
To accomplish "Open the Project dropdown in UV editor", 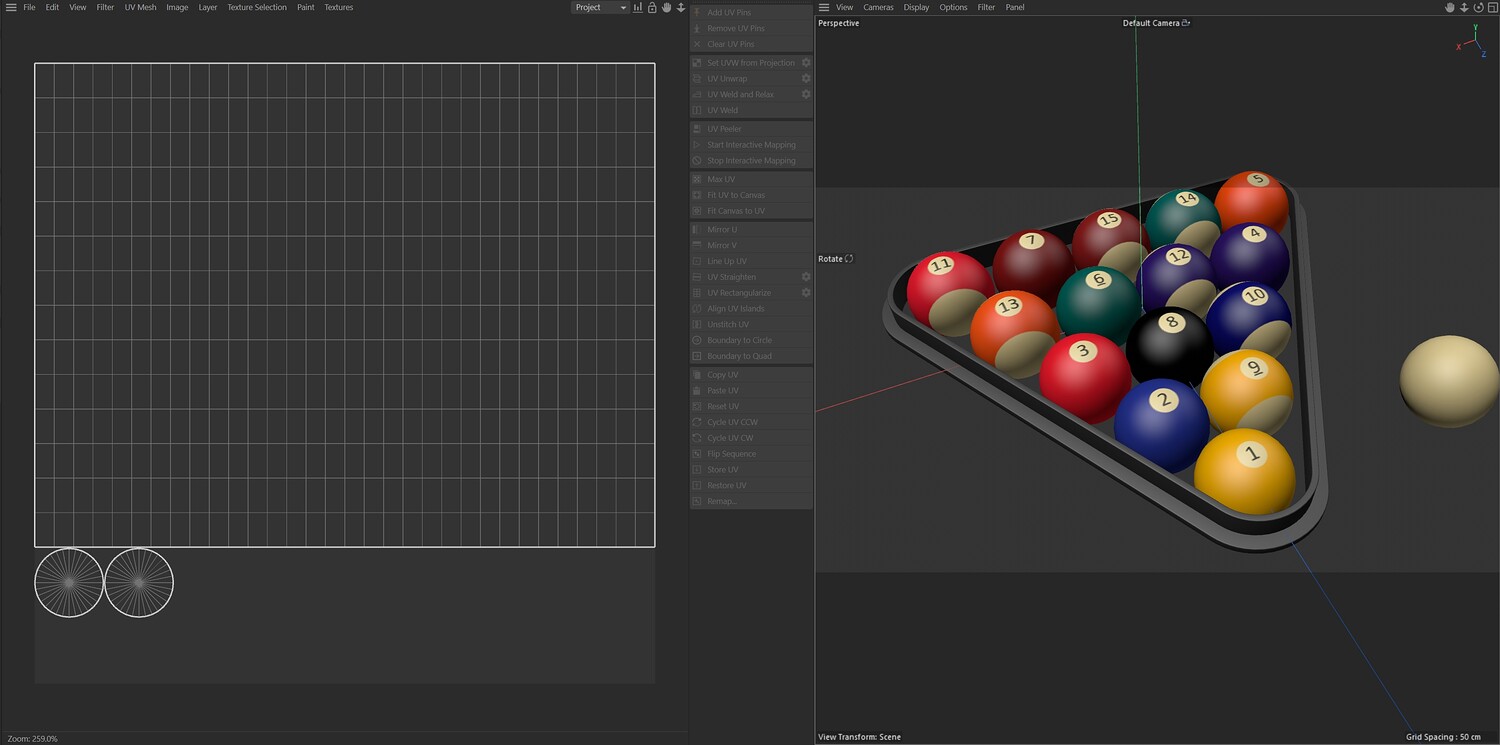I will point(600,7).
